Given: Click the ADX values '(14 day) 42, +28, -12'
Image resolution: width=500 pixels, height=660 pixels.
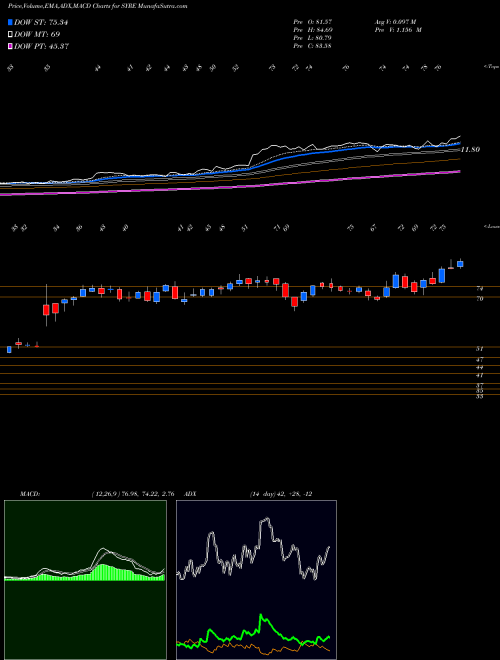Looking at the screenshot, I should tap(281, 494).
